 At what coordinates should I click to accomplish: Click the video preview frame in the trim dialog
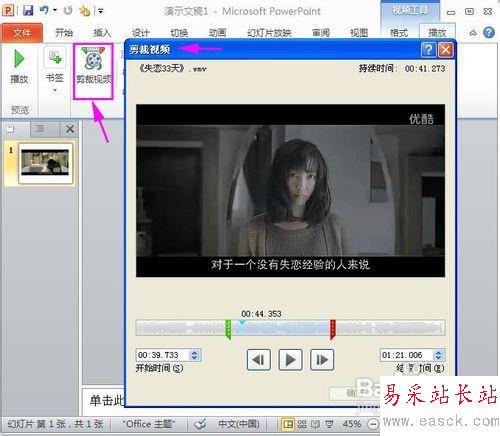click(290, 191)
